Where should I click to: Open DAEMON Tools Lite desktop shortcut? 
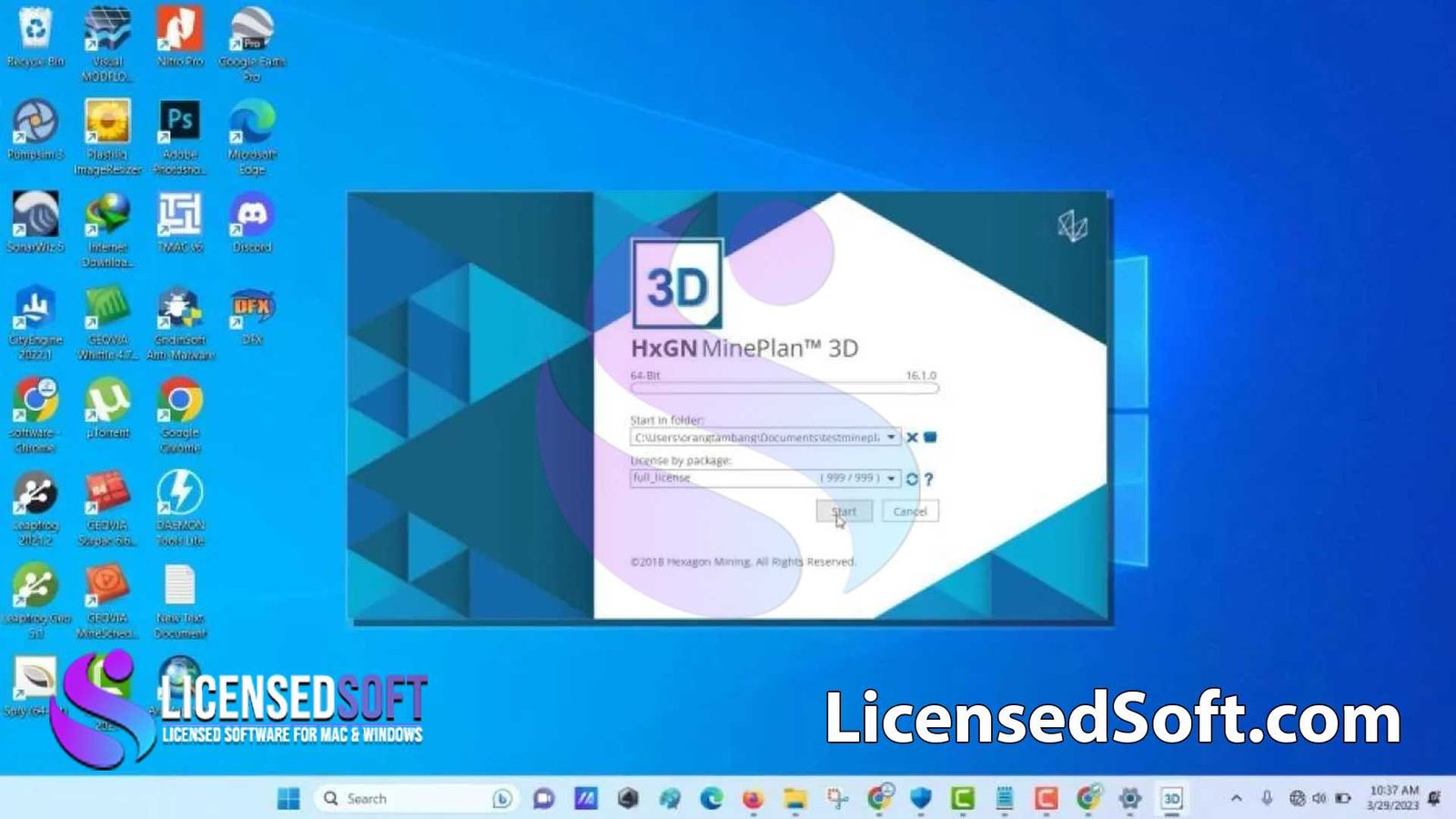coord(180,509)
